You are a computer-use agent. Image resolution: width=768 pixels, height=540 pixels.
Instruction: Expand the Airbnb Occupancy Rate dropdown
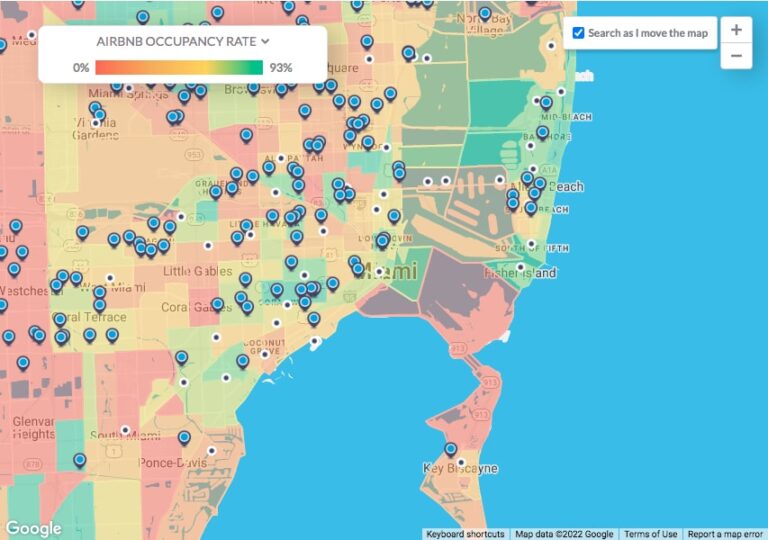click(182, 41)
